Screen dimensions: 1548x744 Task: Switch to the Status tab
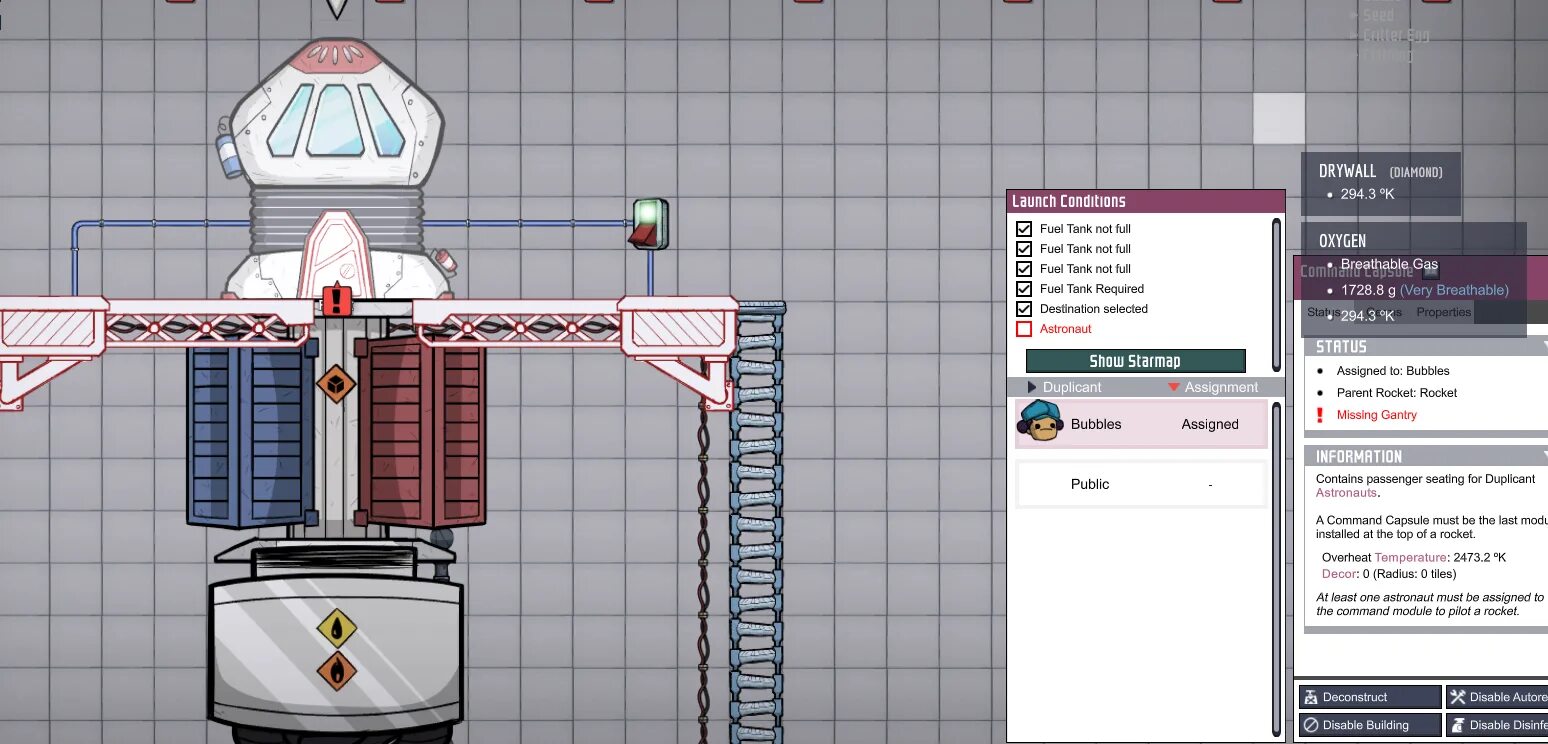click(1324, 312)
